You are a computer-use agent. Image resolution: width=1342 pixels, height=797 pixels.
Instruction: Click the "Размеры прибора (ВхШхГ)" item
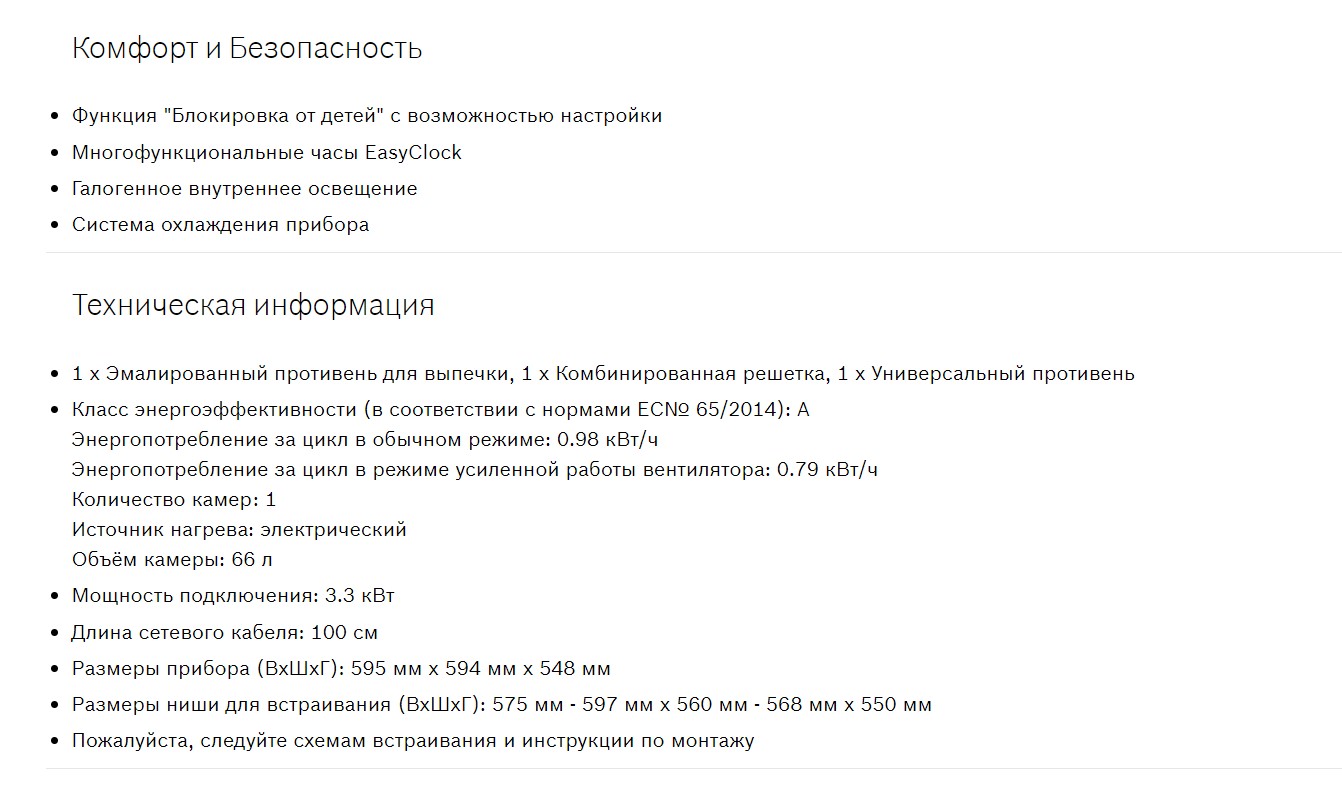[341, 669]
